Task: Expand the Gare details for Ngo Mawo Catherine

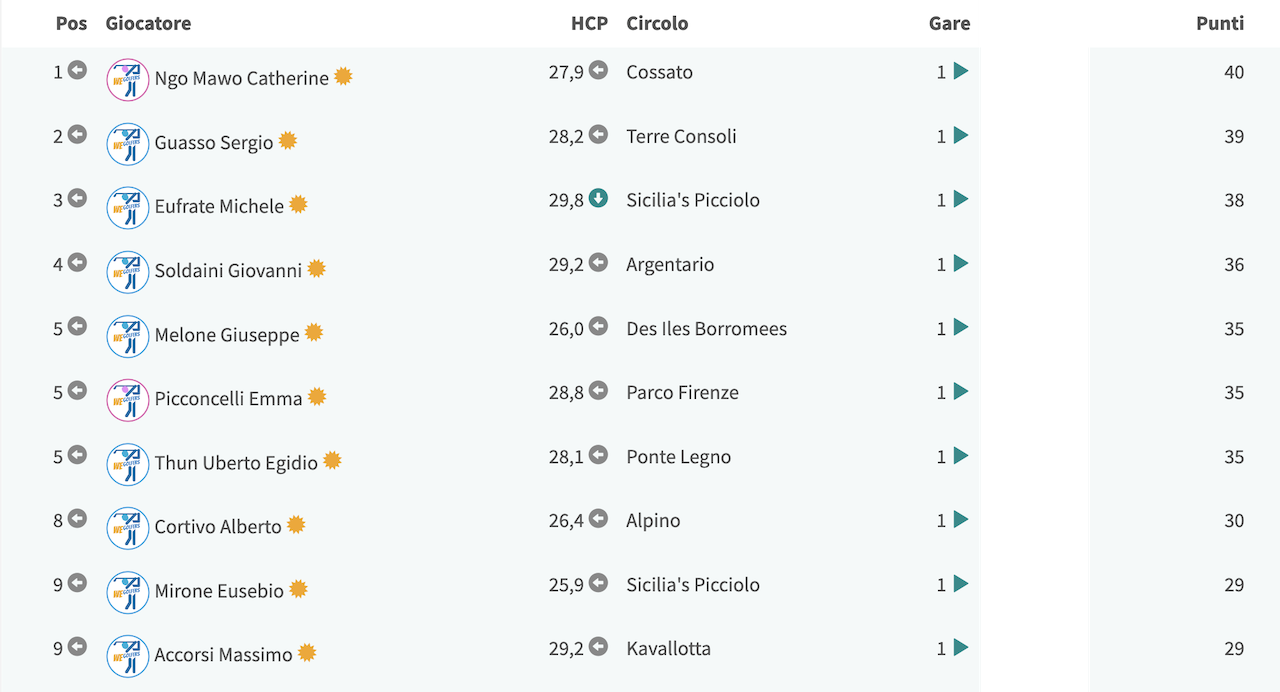Action: pos(961,71)
